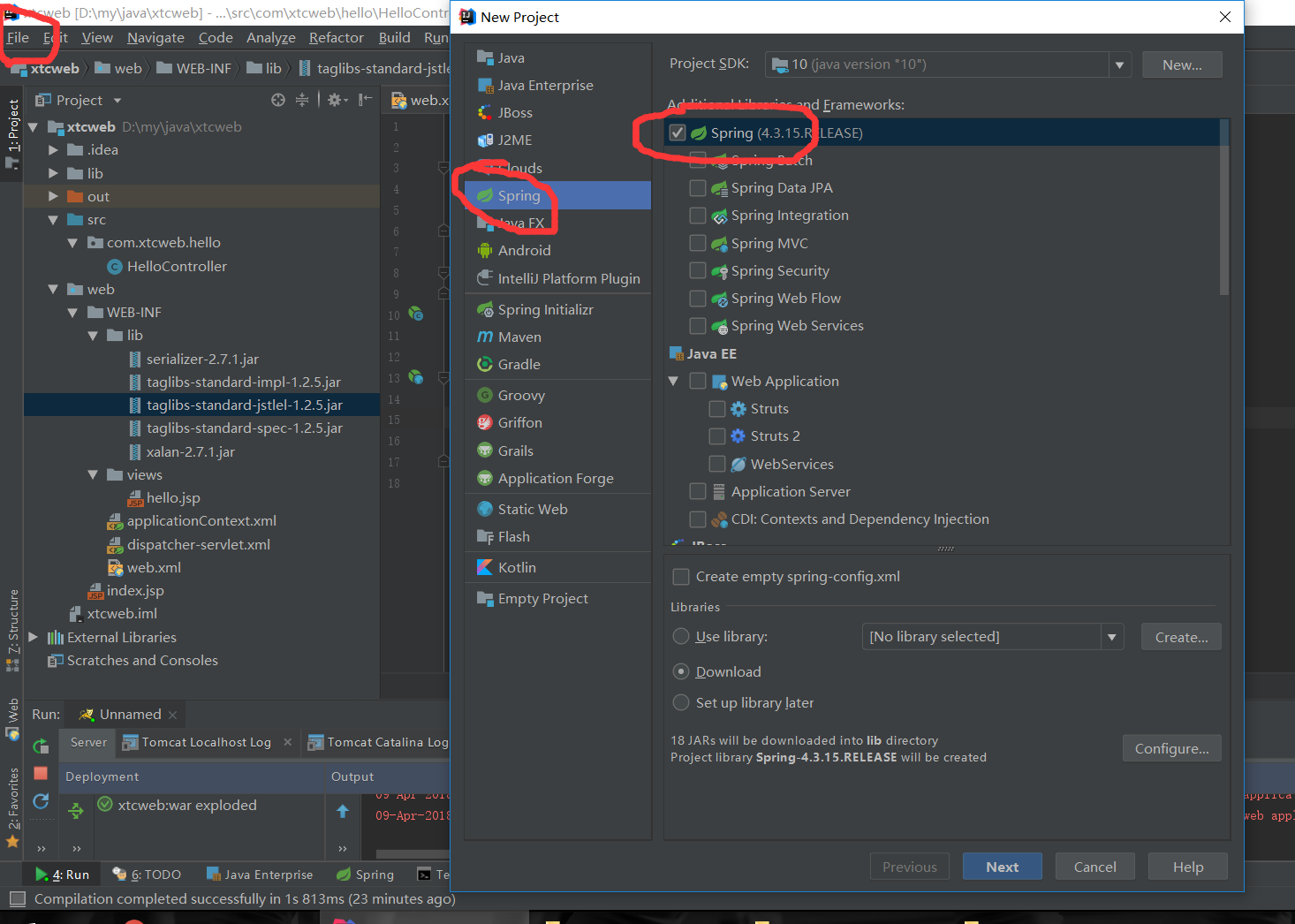1295x924 pixels.
Task: Open Project panel settings gear icon
Action: (x=337, y=100)
